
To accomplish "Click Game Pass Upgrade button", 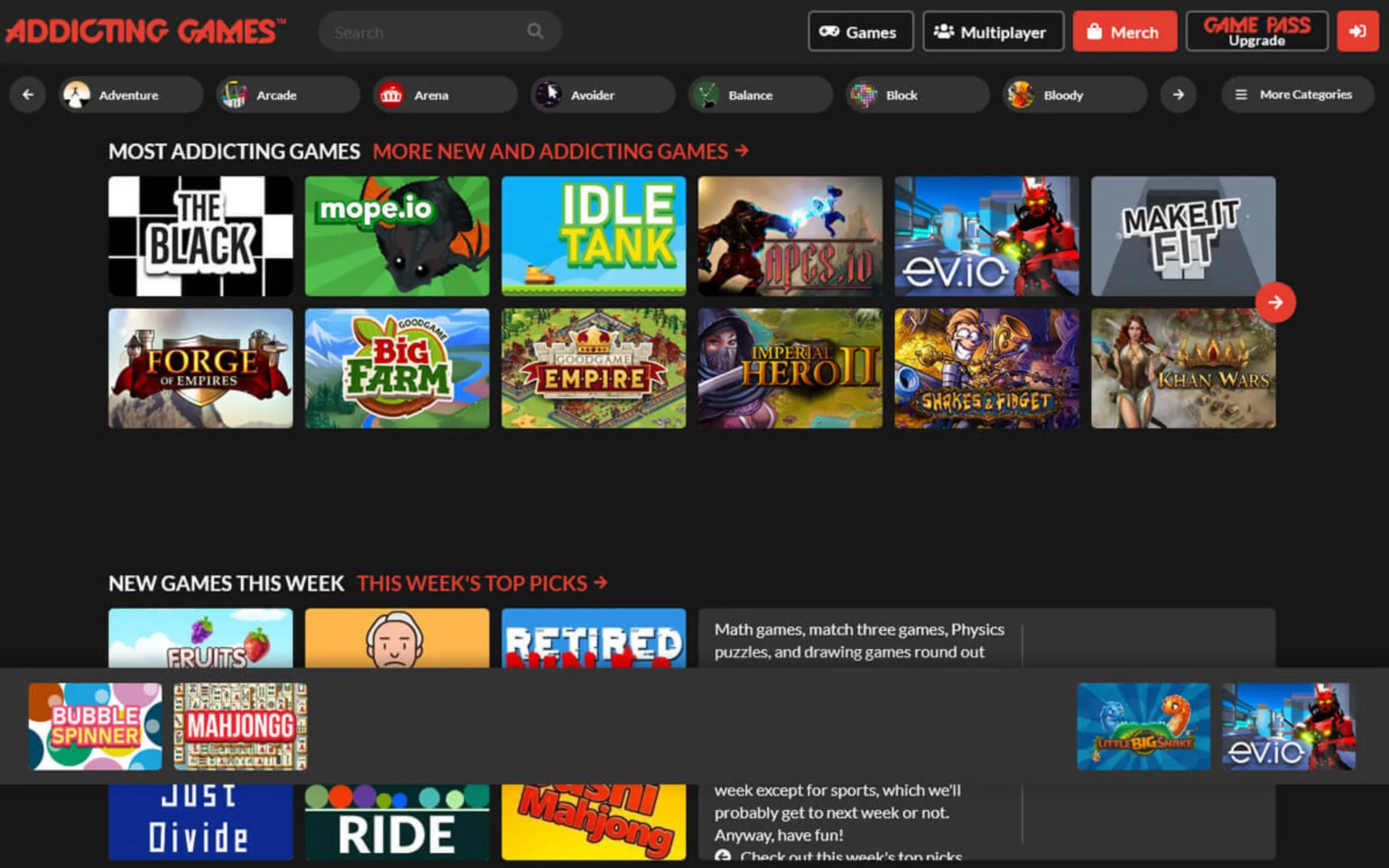I will click(1257, 32).
